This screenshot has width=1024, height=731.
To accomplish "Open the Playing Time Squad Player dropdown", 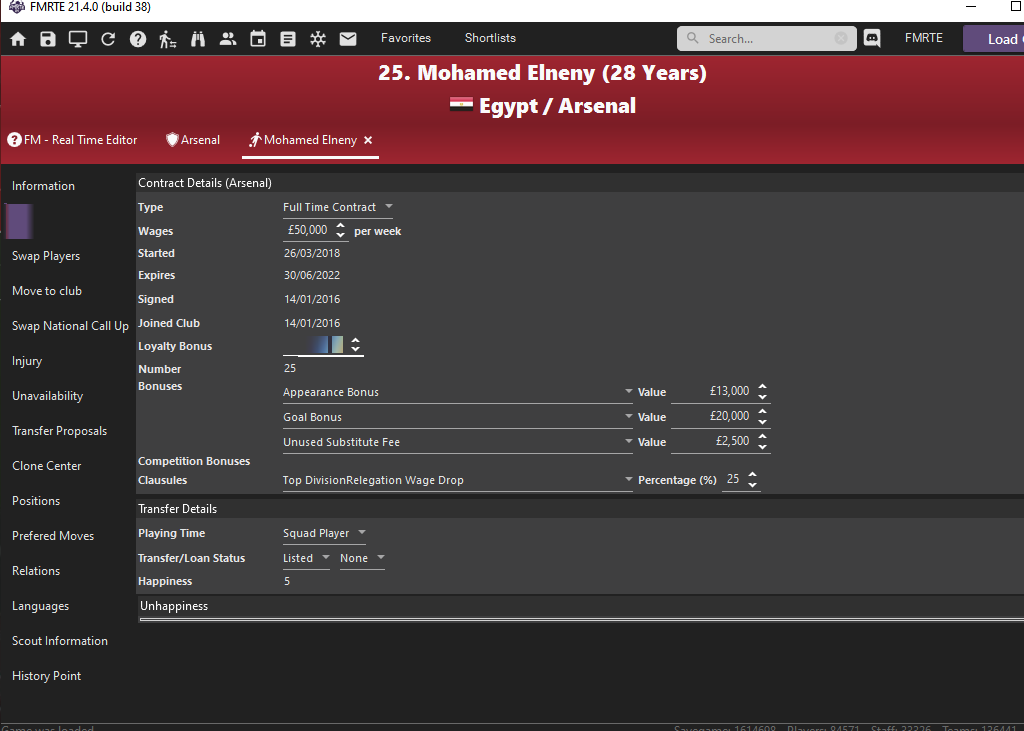I will [324, 533].
